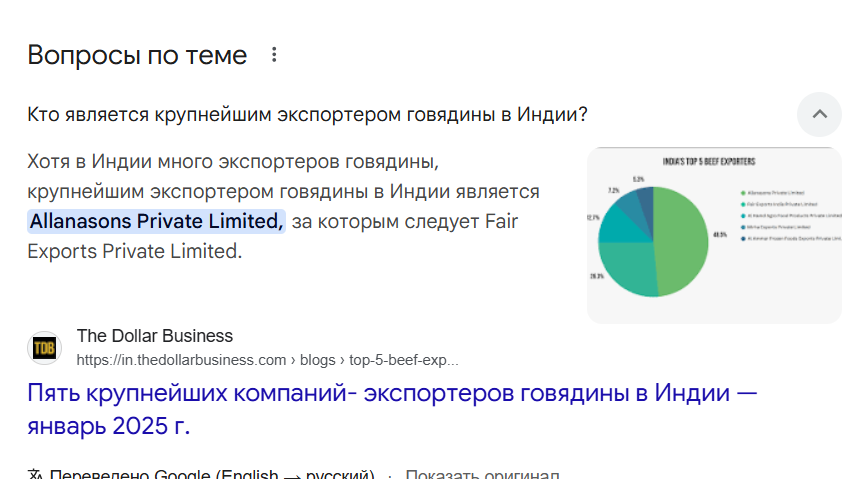The height and width of the screenshot is (479, 868).
Task: Click the Переведено Google label
Action: pos(212,474)
